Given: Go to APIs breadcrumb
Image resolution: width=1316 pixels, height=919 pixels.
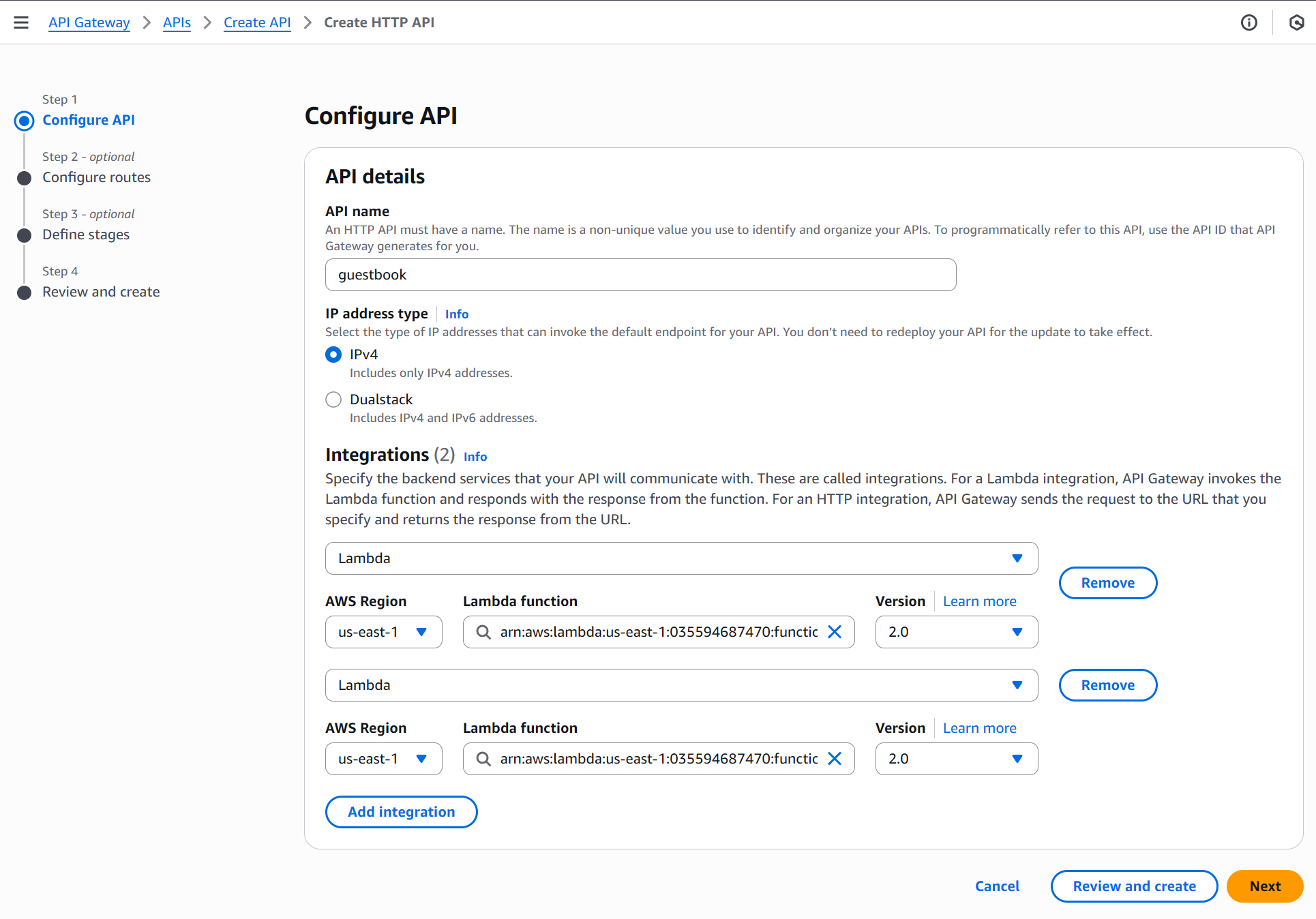Looking at the screenshot, I should (x=177, y=22).
